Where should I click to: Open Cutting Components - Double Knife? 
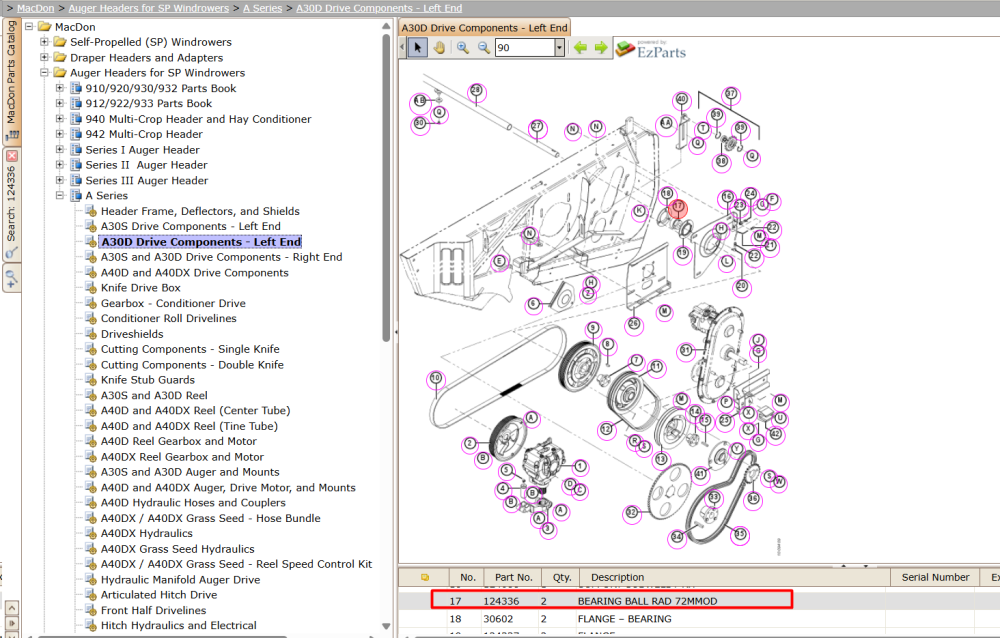coord(192,365)
